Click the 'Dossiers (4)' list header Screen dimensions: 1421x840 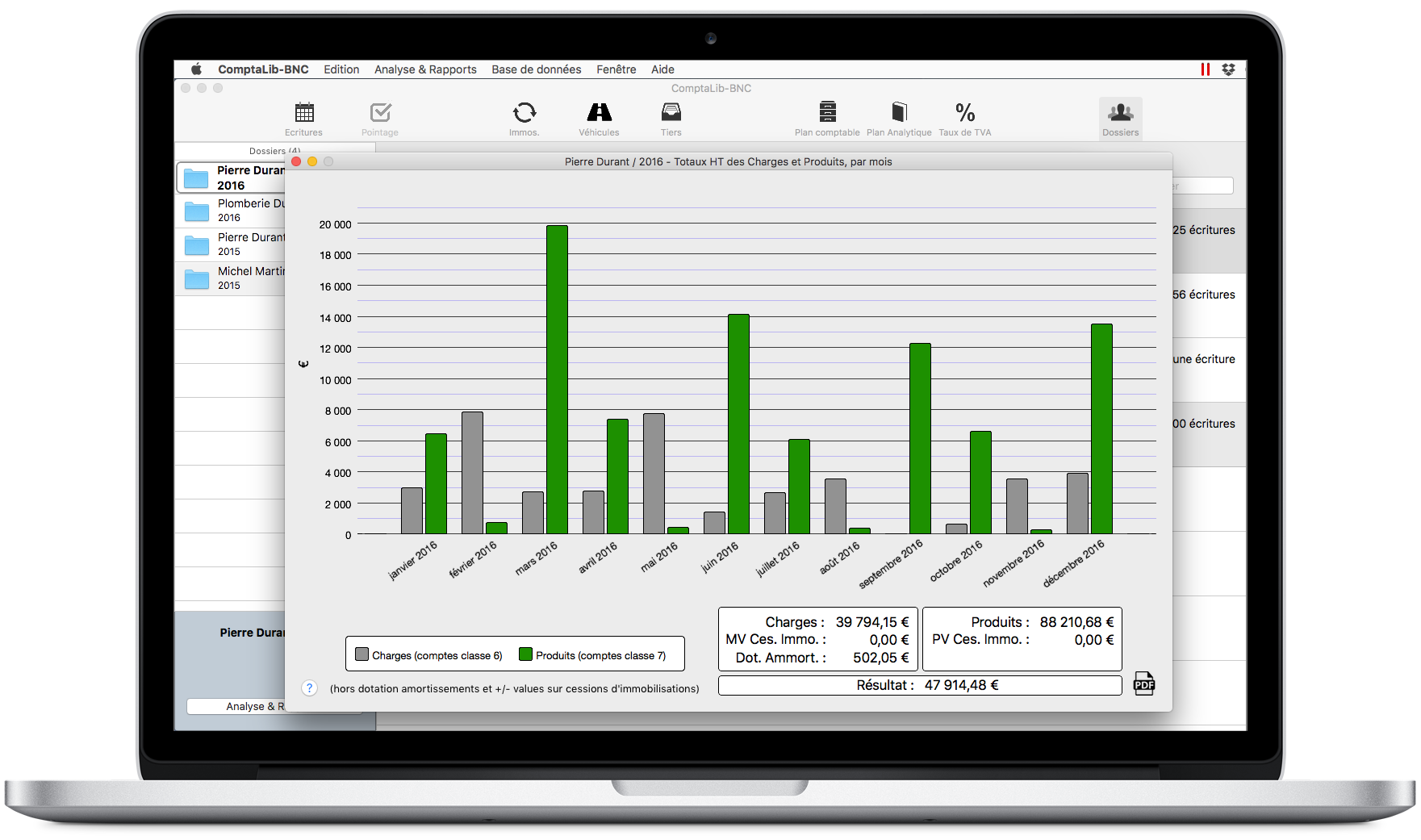(x=274, y=151)
